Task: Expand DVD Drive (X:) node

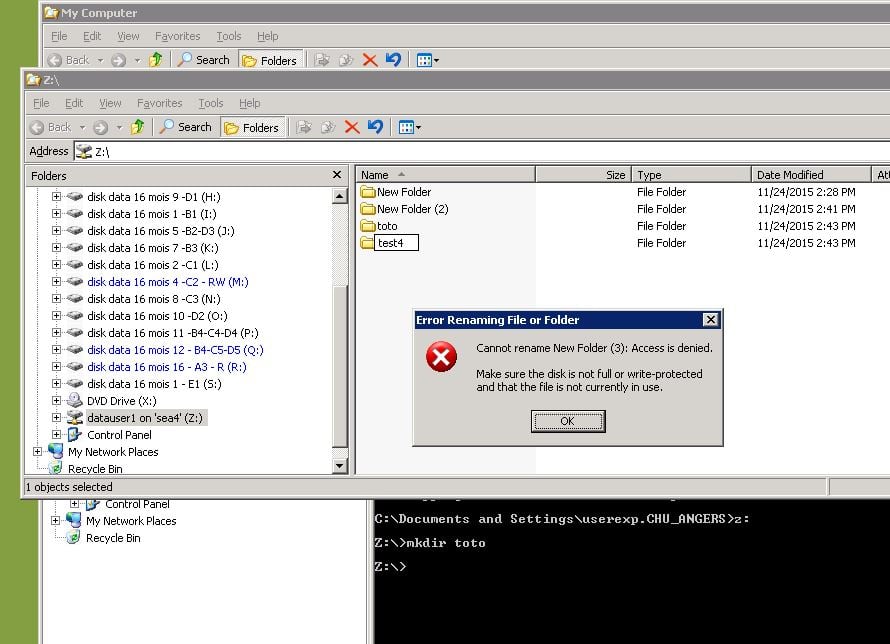Action: pos(56,401)
